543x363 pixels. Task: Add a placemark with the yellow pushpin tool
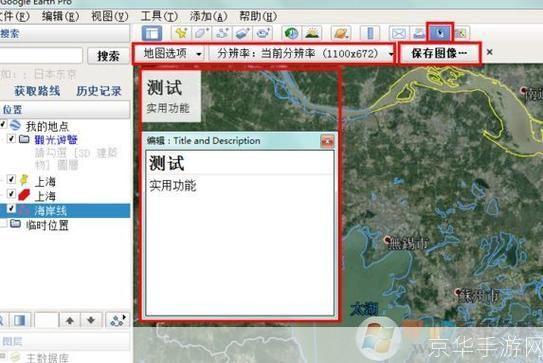coord(181,33)
